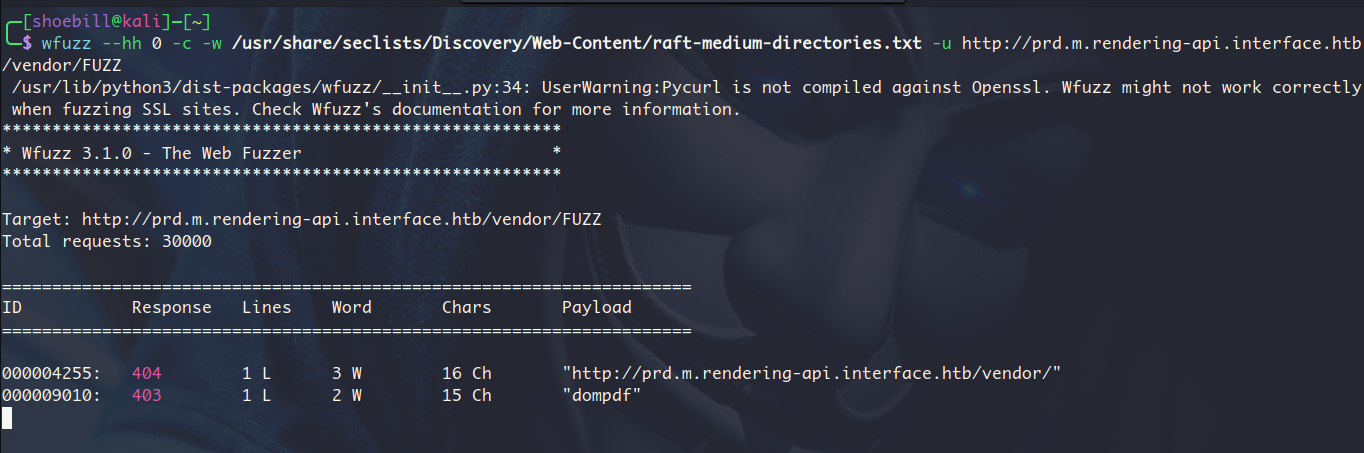Click the "dompdf" payload result

click(x=601, y=395)
